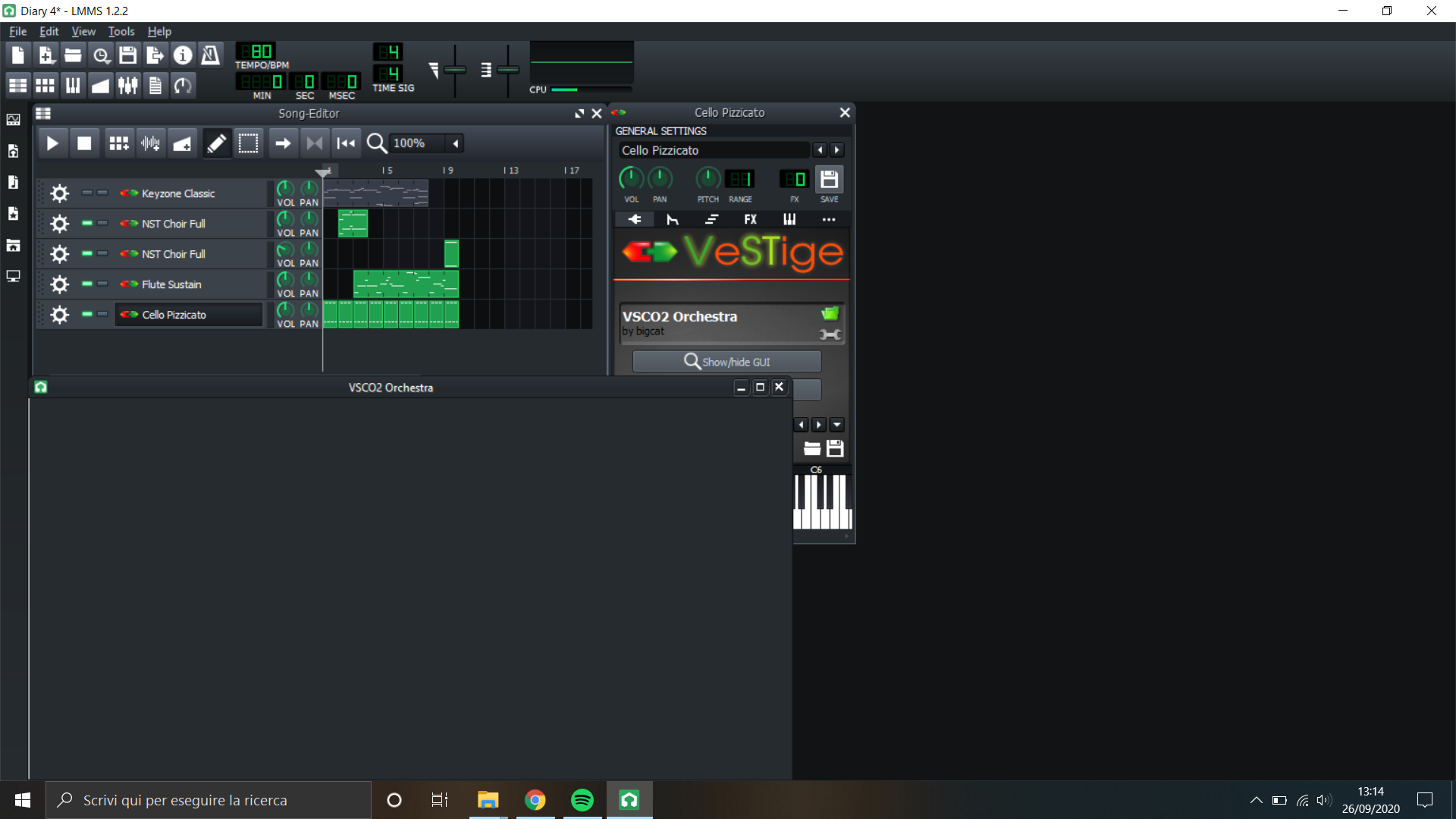Solo the Keyzone Classic track
Image resolution: width=1456 pixels, height=819 pixels.
[102, 193]
